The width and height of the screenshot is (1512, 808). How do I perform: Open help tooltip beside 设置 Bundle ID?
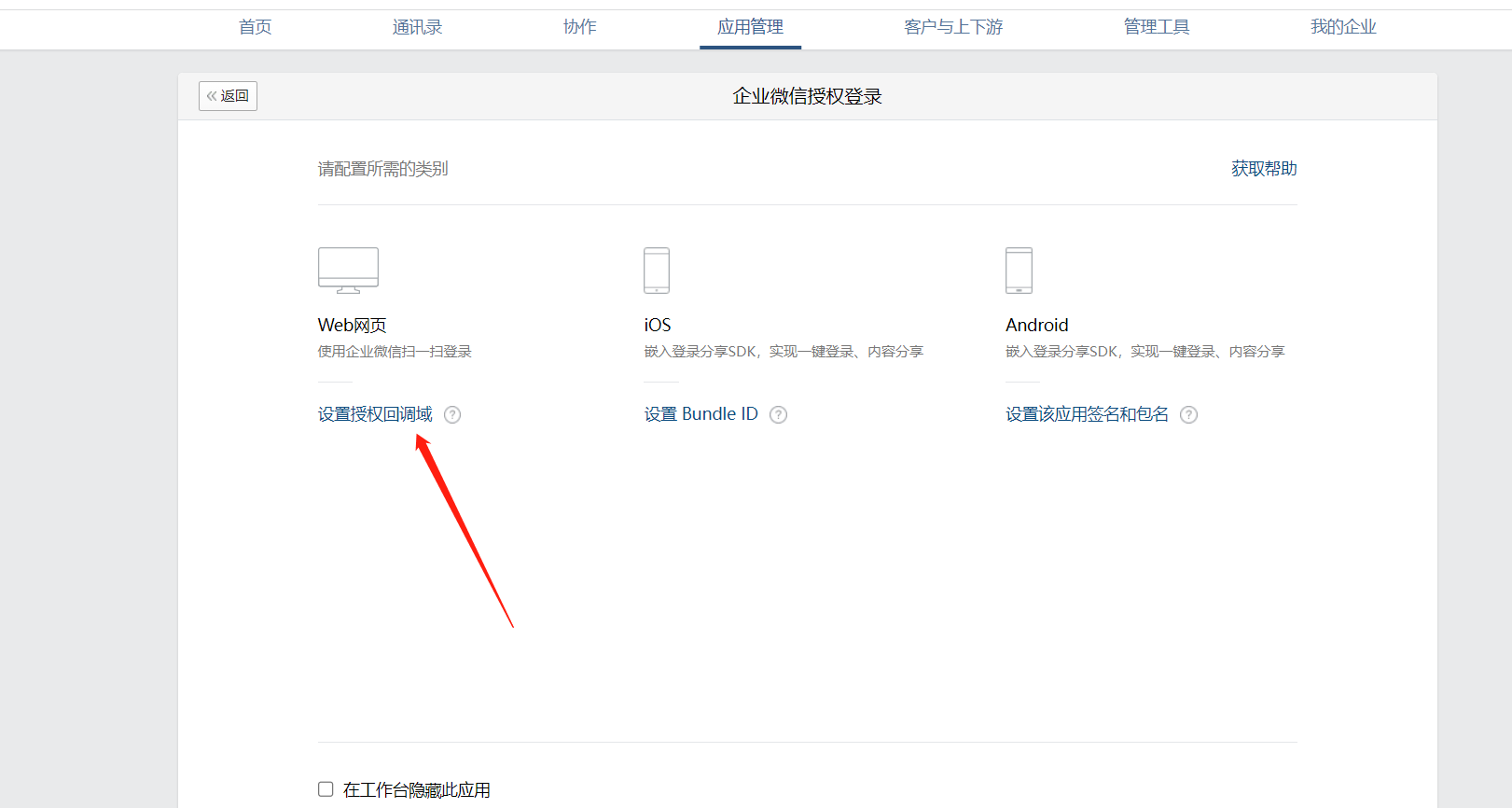coord(778,414)
